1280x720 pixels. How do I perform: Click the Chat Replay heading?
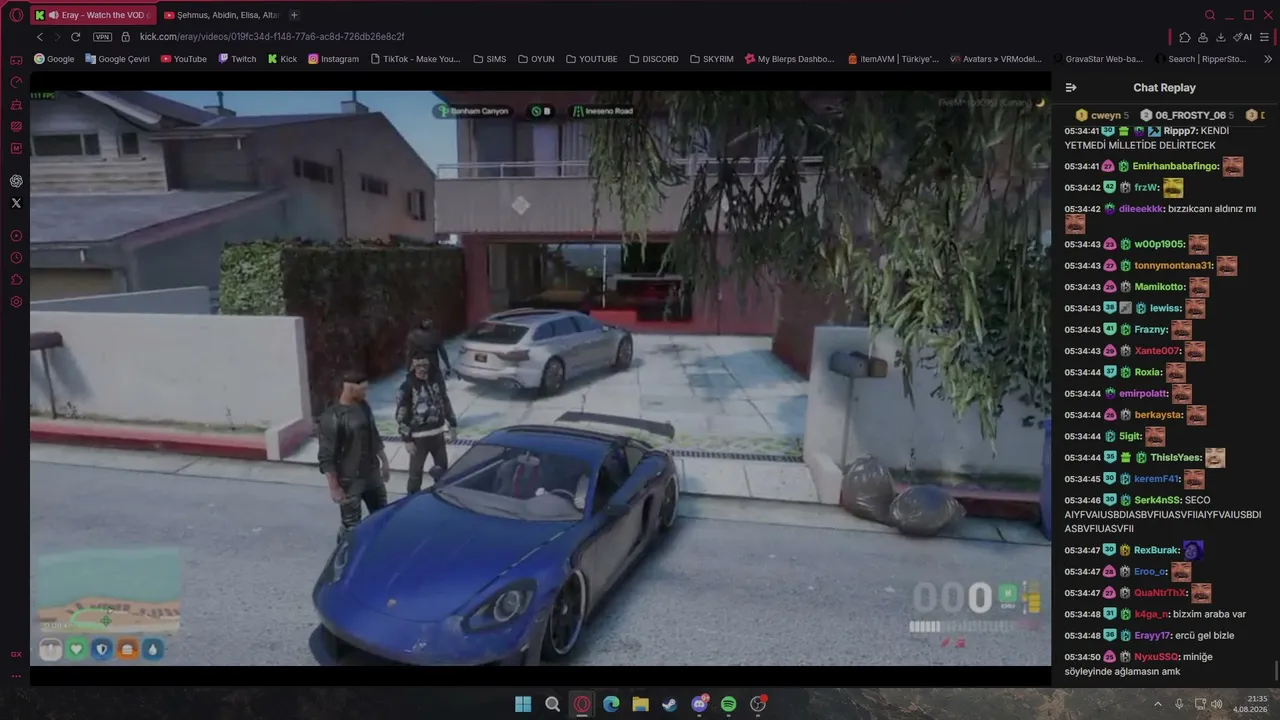[x=1164, y=88]
